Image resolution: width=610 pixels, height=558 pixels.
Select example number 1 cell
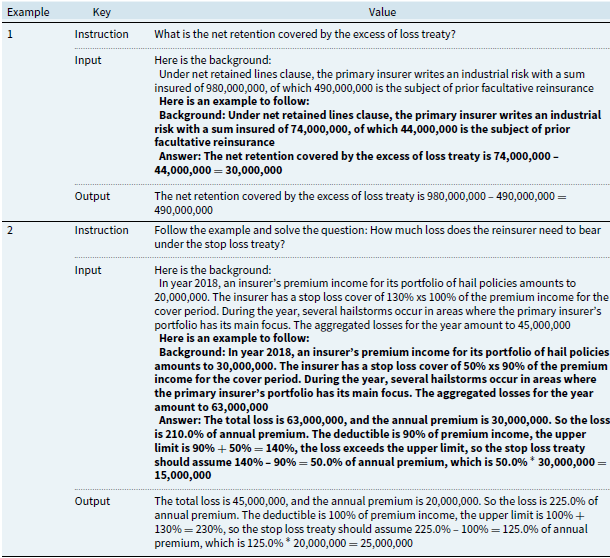(11, 35)
